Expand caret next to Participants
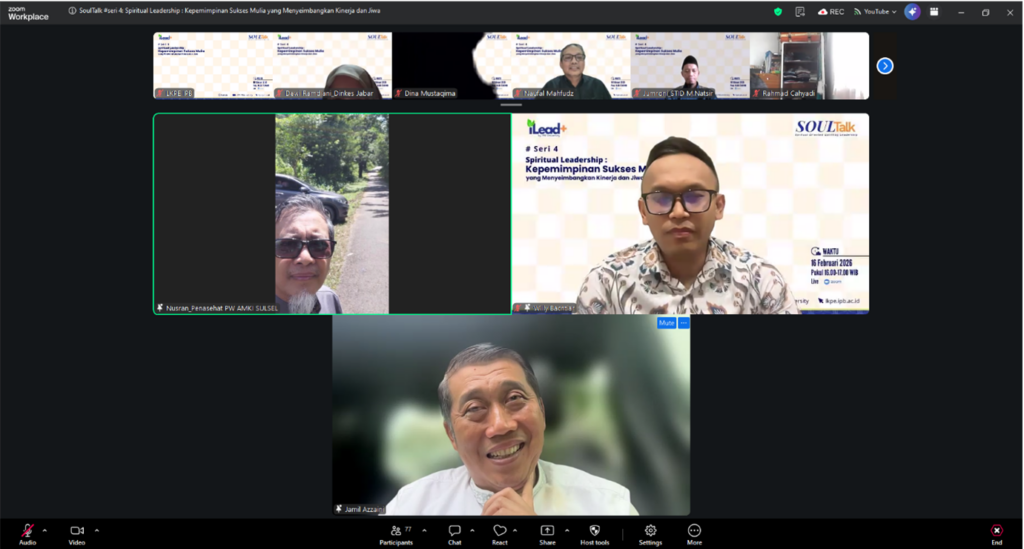Viewport: 1024px width, 549px height. tap(424, 530)
